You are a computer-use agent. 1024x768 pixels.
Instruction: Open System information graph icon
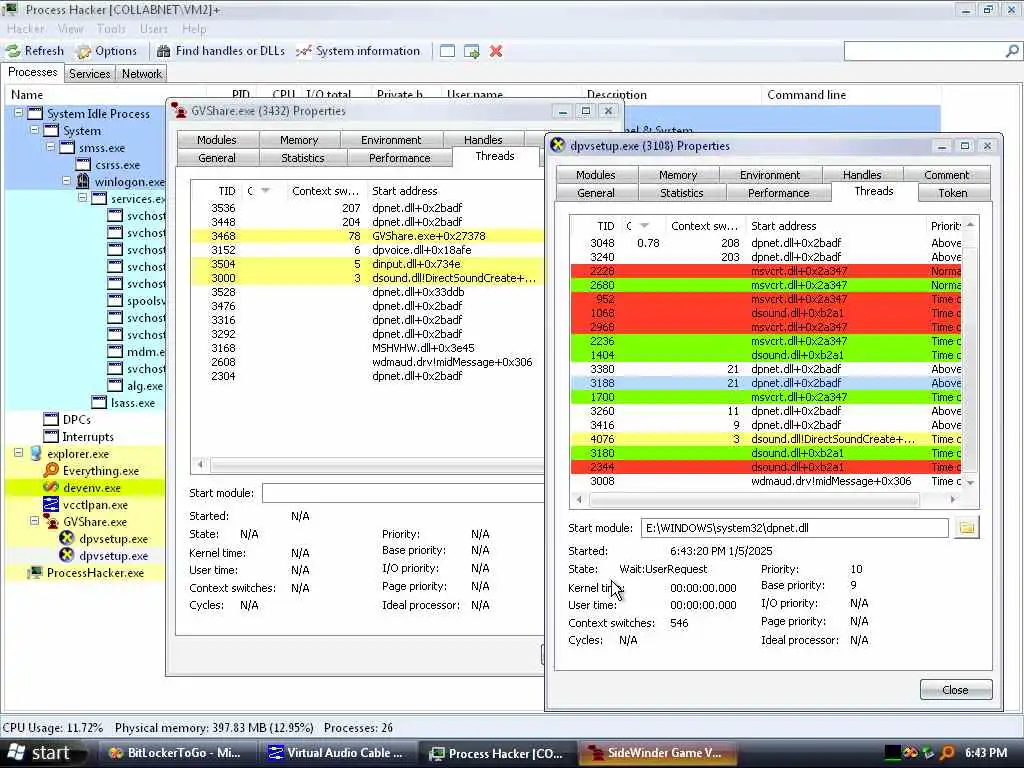[x=304, y=51]
